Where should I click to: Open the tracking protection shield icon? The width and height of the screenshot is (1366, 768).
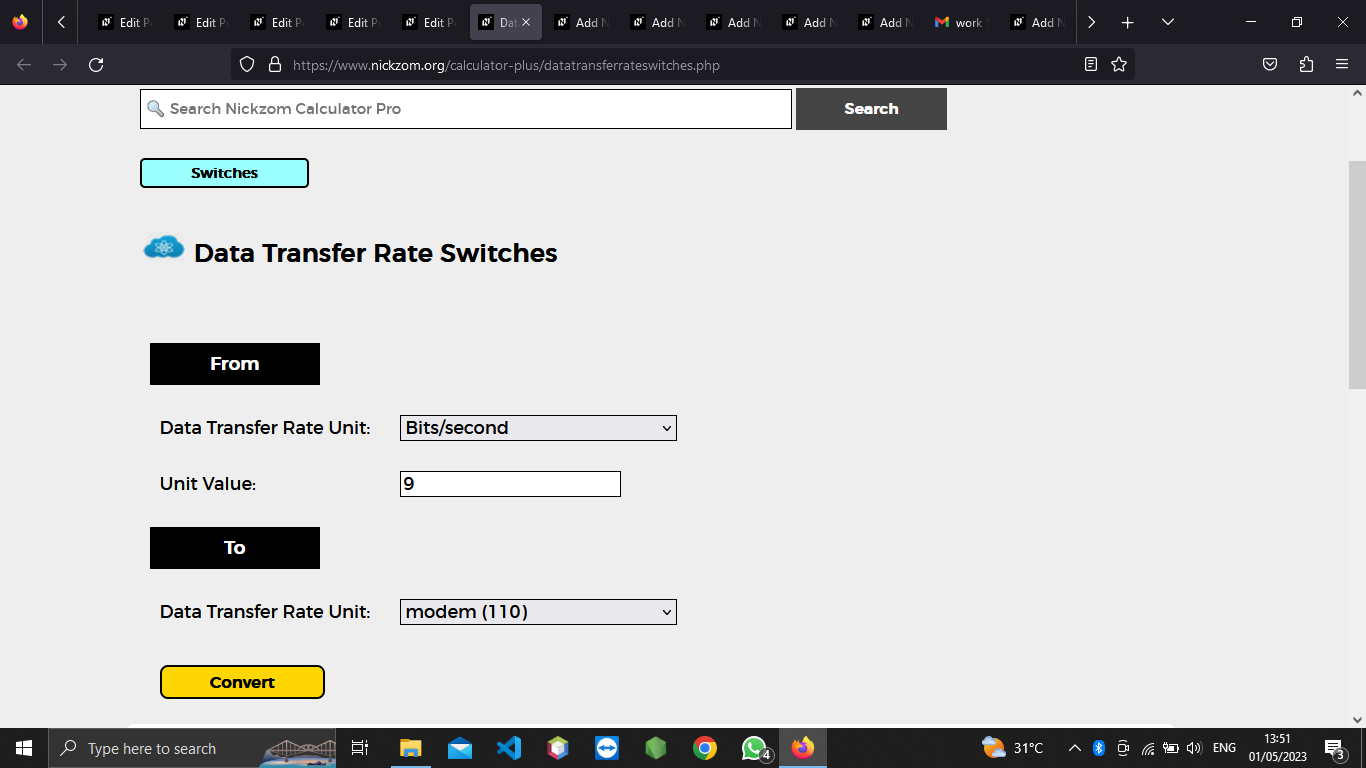pyautogui.click(x=247, y=65)
